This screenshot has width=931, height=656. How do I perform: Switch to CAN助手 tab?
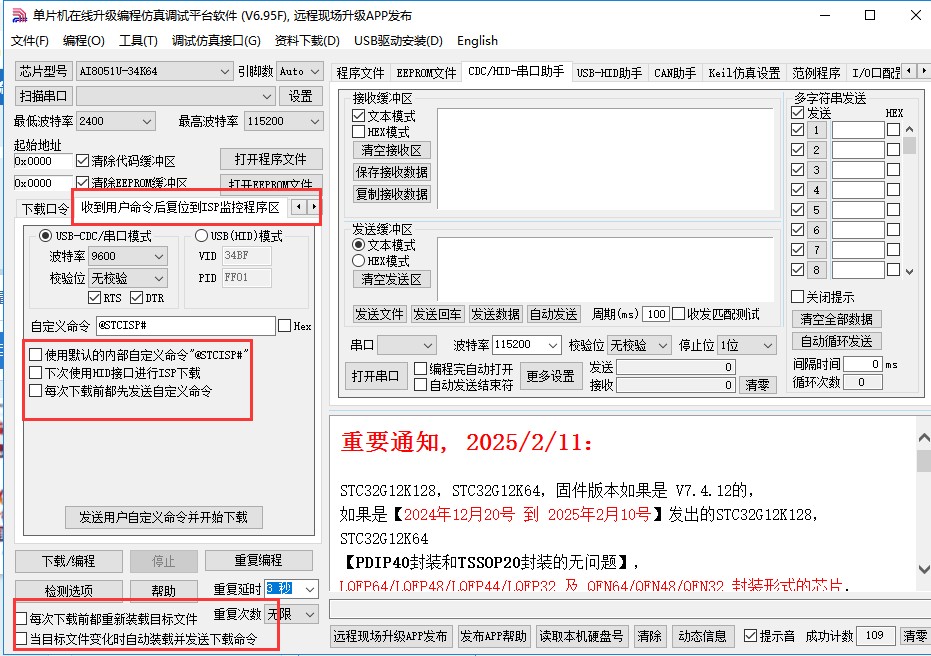[x=675, y=73]
